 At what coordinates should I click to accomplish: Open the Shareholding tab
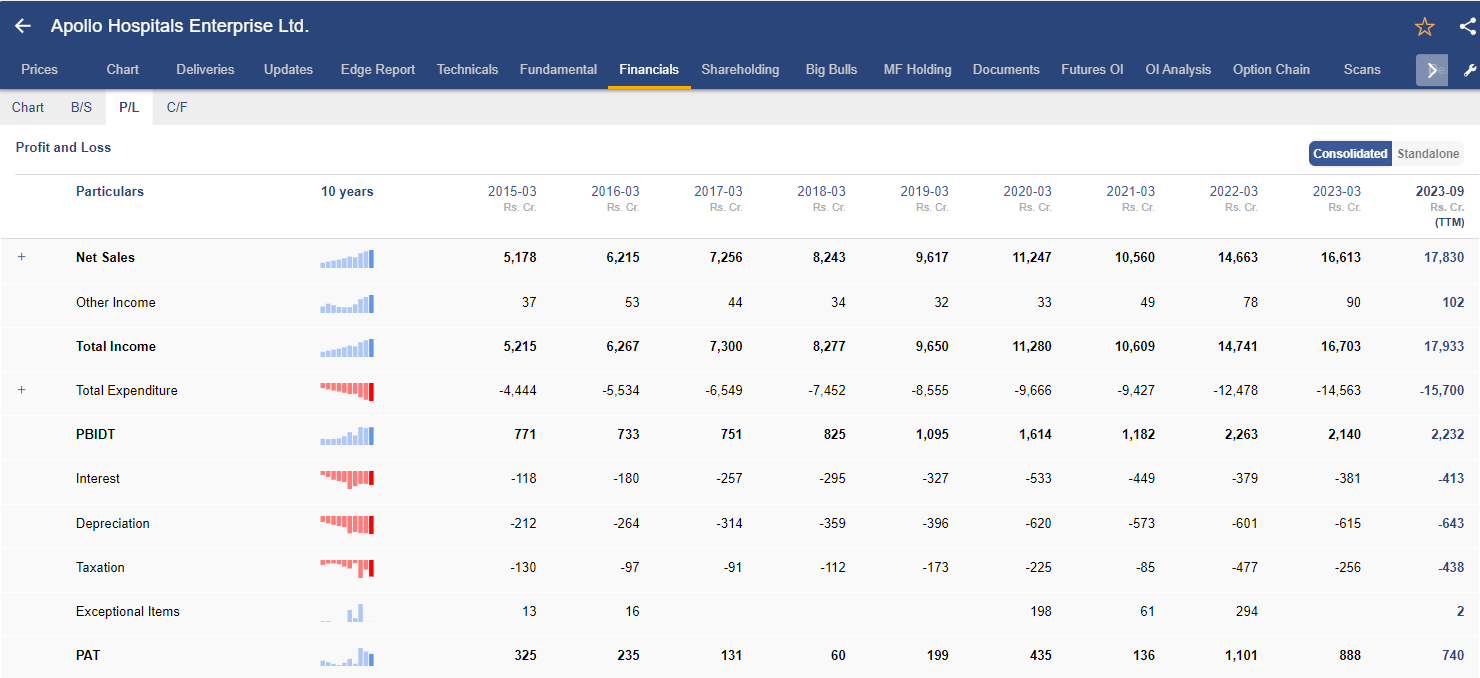click(x=740, y=70)
